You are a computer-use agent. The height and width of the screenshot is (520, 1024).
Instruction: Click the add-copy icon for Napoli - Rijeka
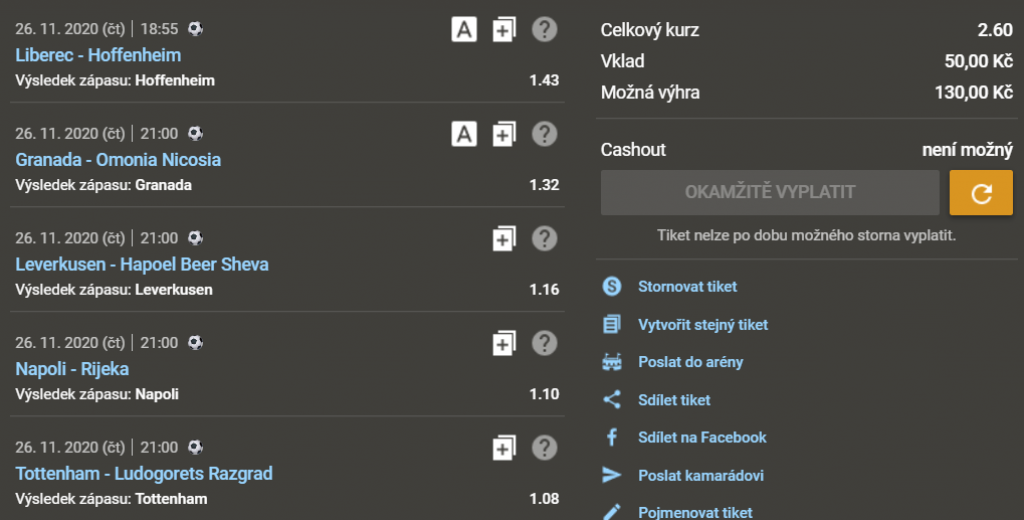click(x=504, y=343)
